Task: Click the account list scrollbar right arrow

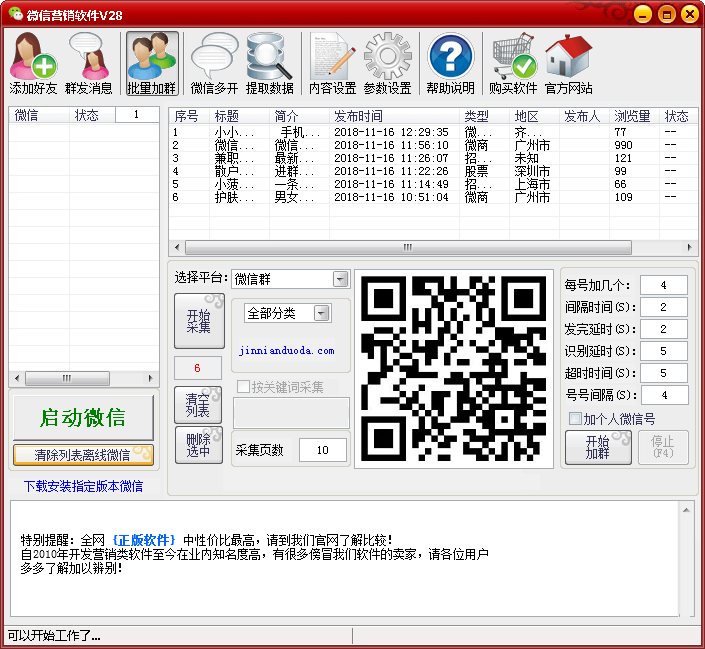Action: [x=151, y=378]
